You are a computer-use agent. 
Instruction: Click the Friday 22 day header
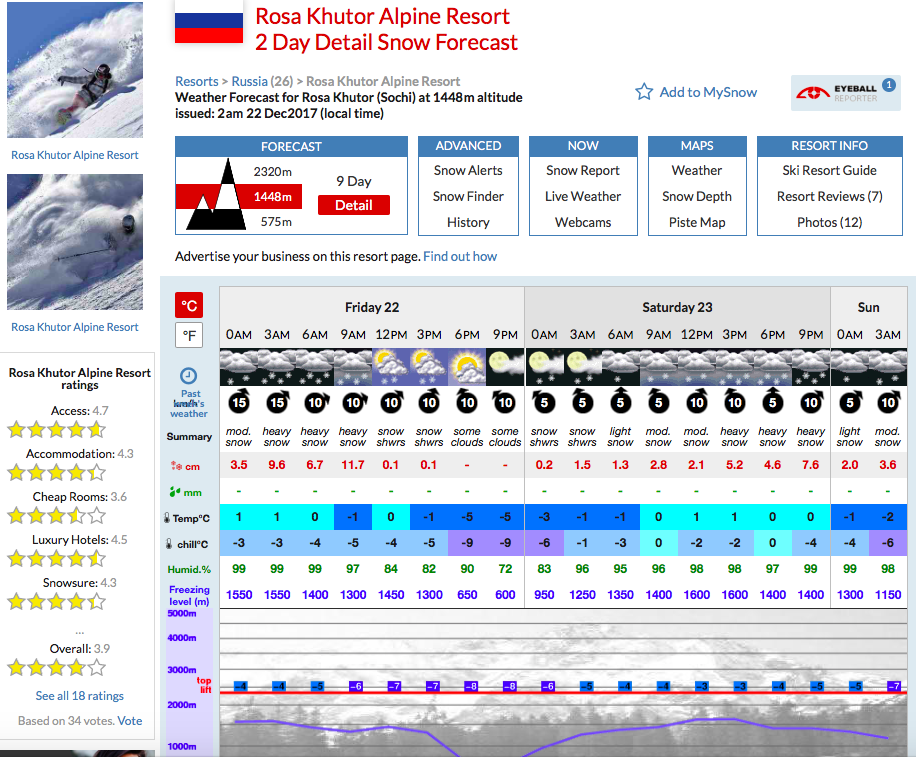pos(372,307)
